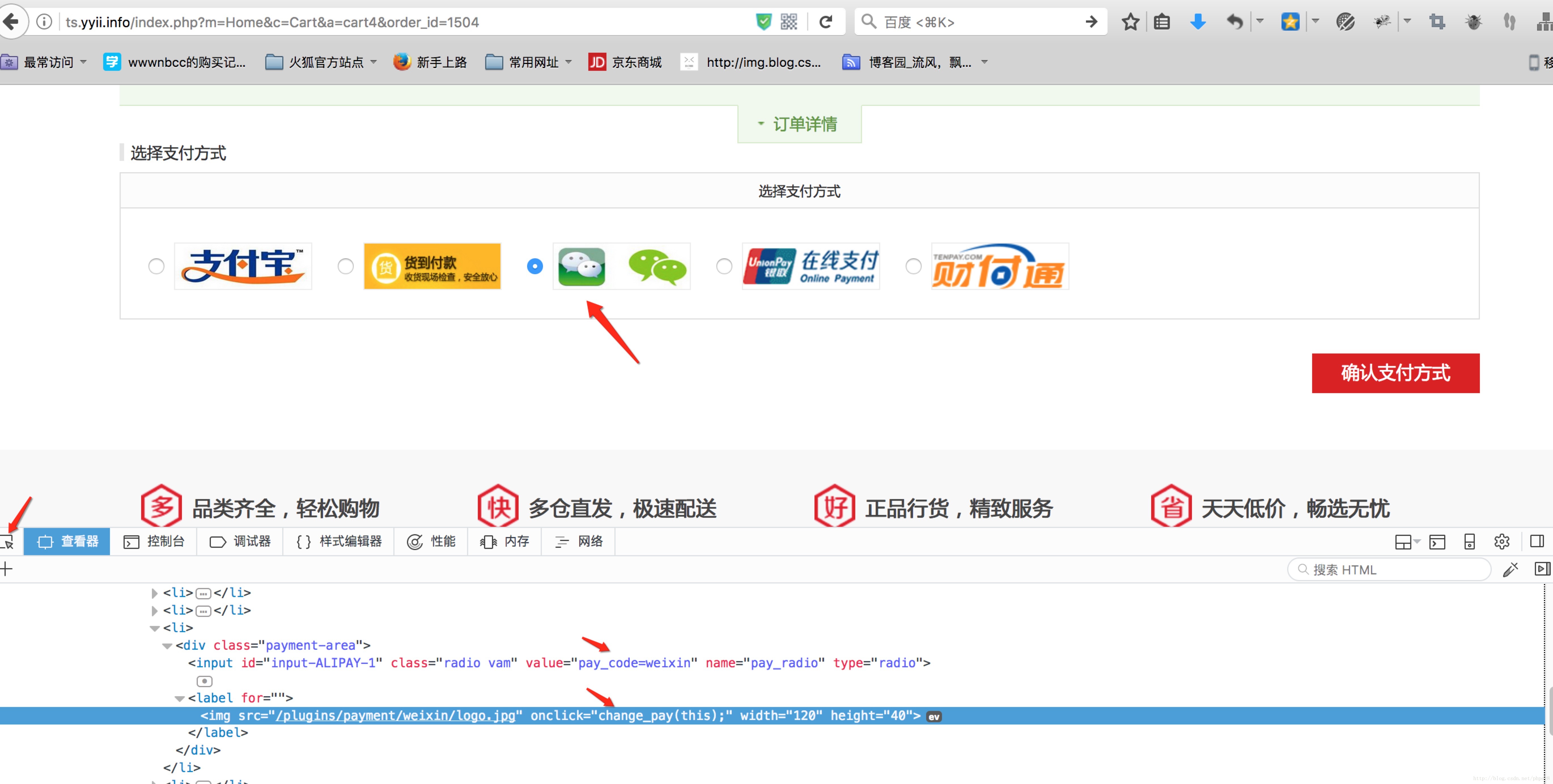Click the blue star extension icon
Screen dimensions: 1553x784
[1290, 22]
